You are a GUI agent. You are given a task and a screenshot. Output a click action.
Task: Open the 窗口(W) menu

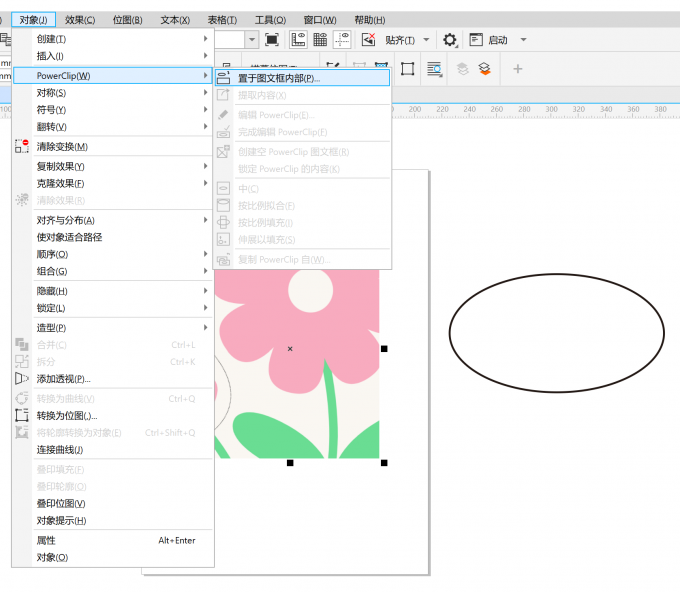point(320,20)
